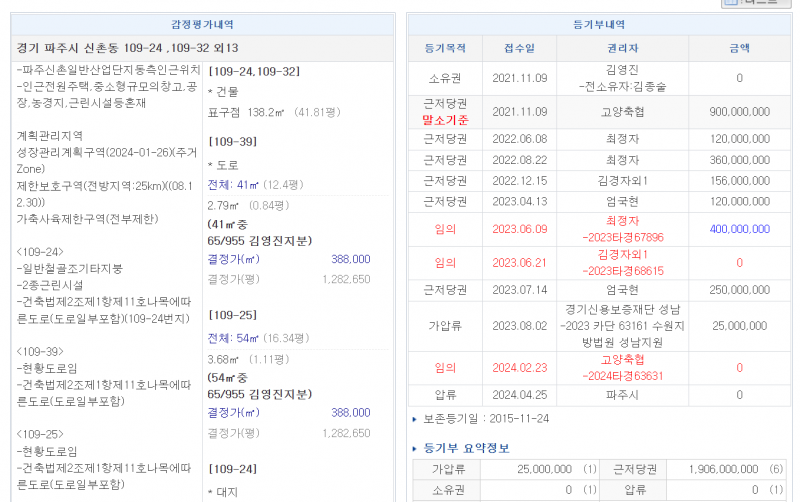
Task: Click the blue 400,000,000 amount
Action: coord(739,229)
